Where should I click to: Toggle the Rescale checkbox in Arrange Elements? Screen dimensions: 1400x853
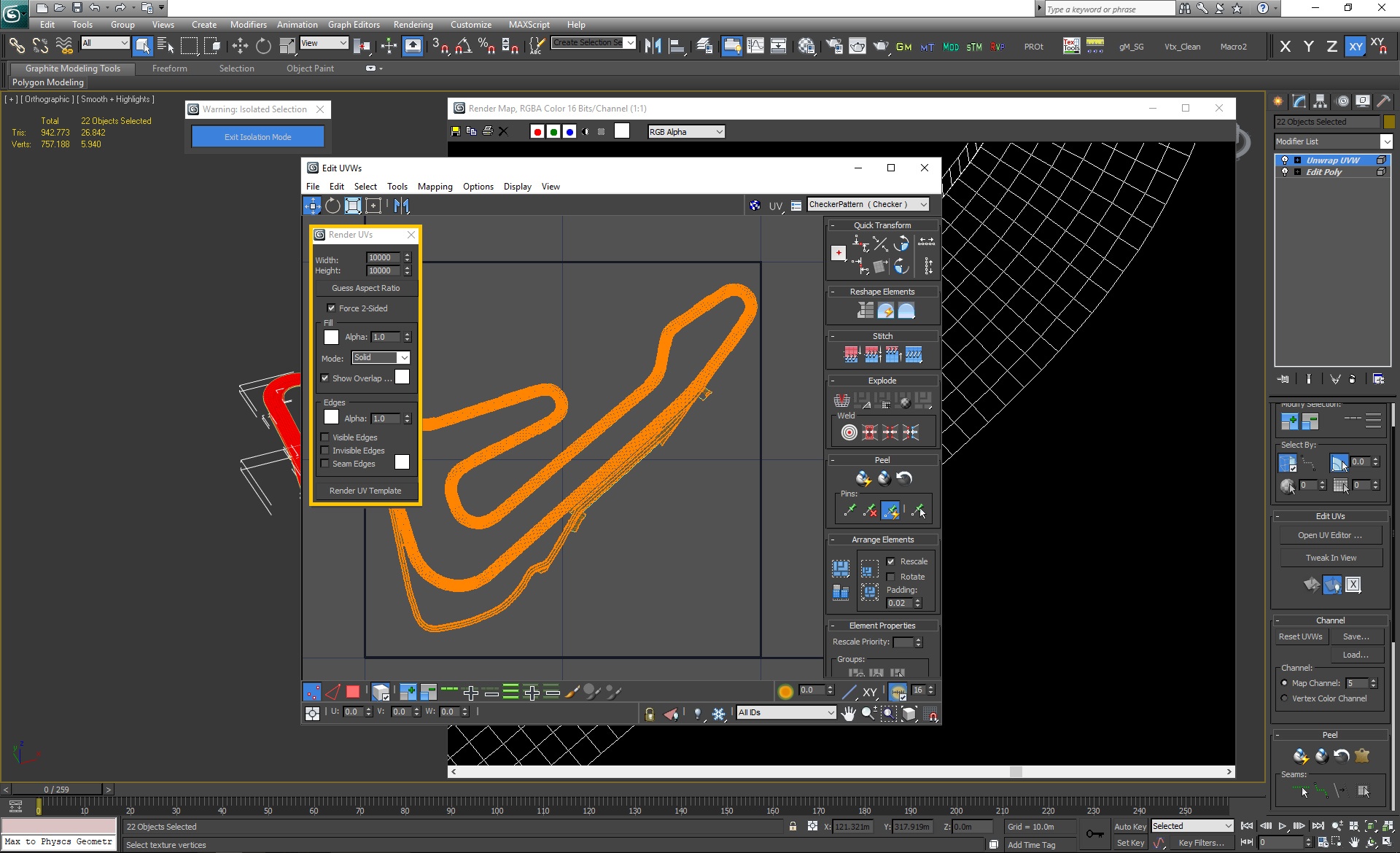[x=891, y=561]
